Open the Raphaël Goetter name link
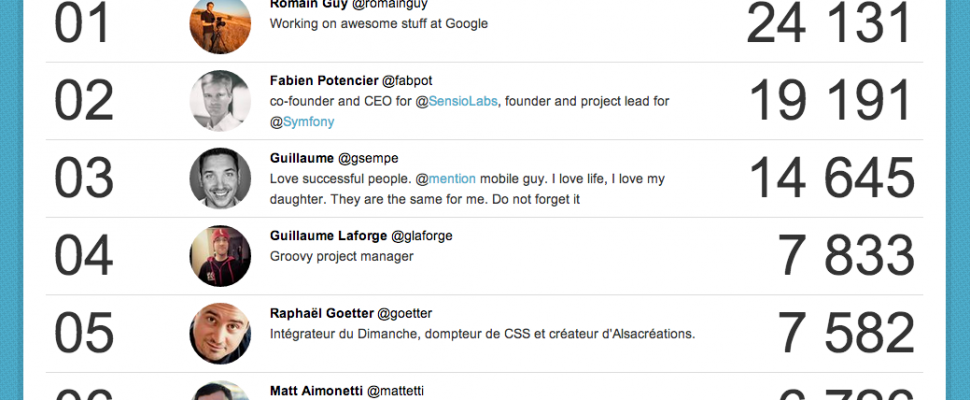This screenshot has height=400, width=970. [322, 313]
